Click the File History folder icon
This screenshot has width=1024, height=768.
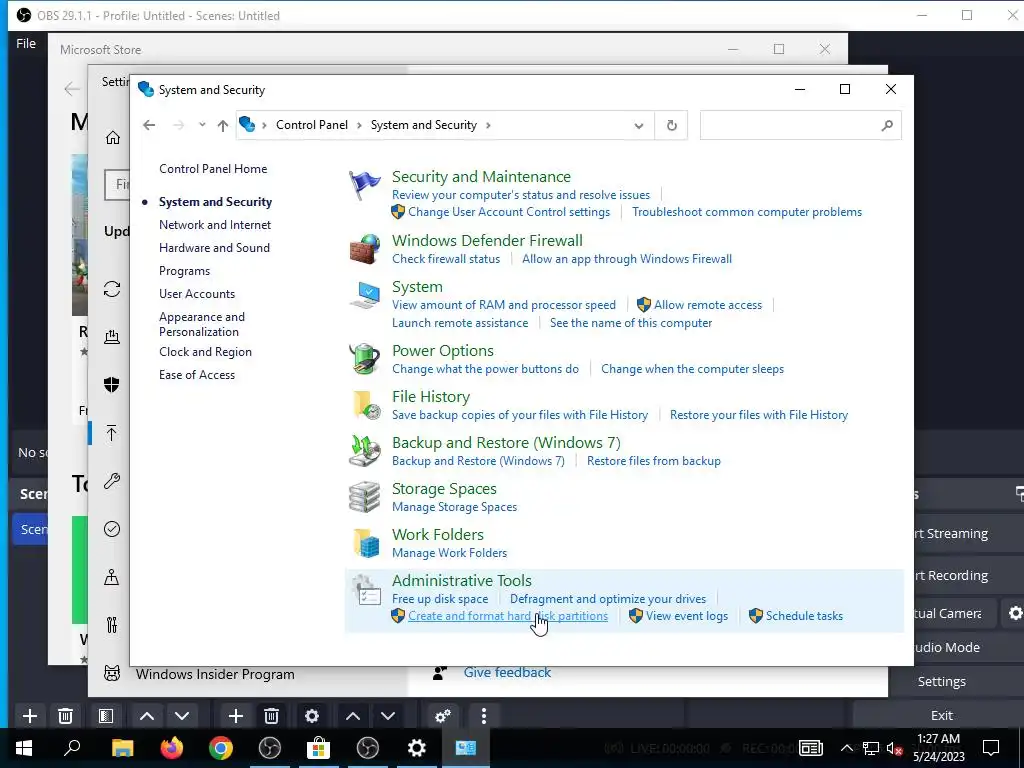366,405
